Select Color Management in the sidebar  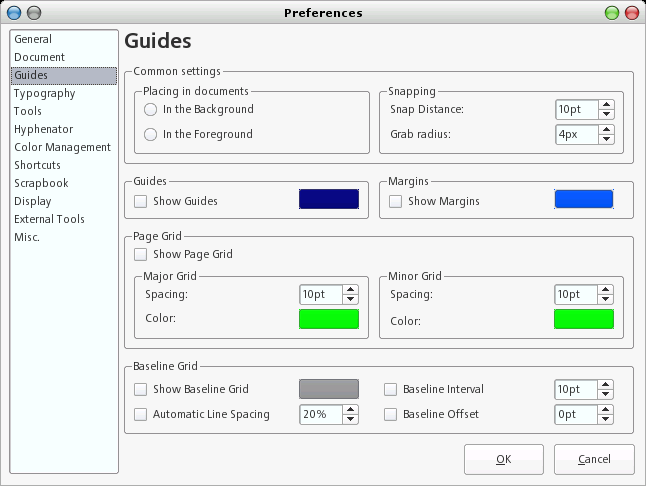click(62, 147)
